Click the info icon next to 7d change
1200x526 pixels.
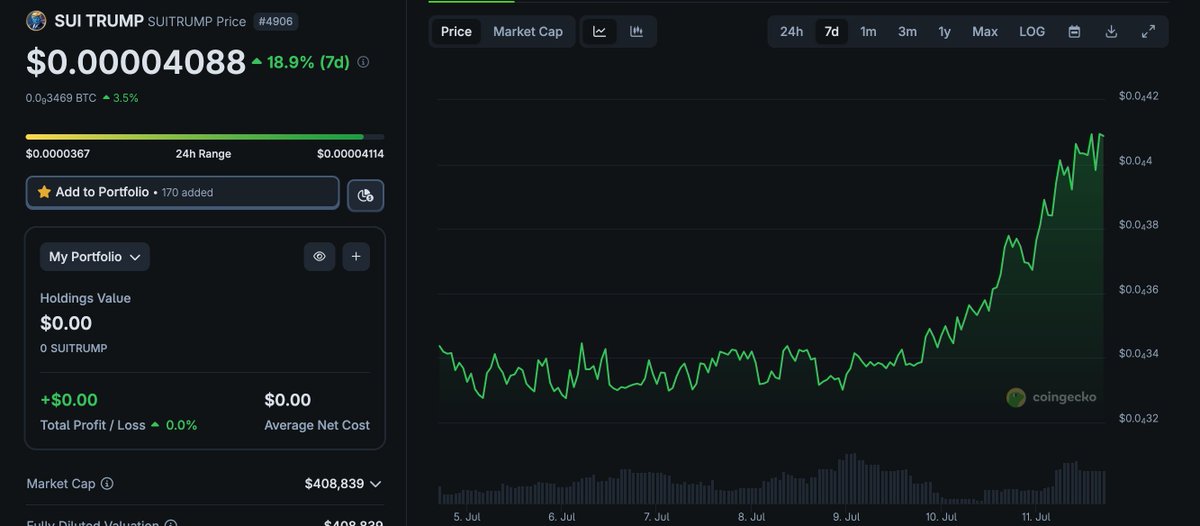point(363,62)
